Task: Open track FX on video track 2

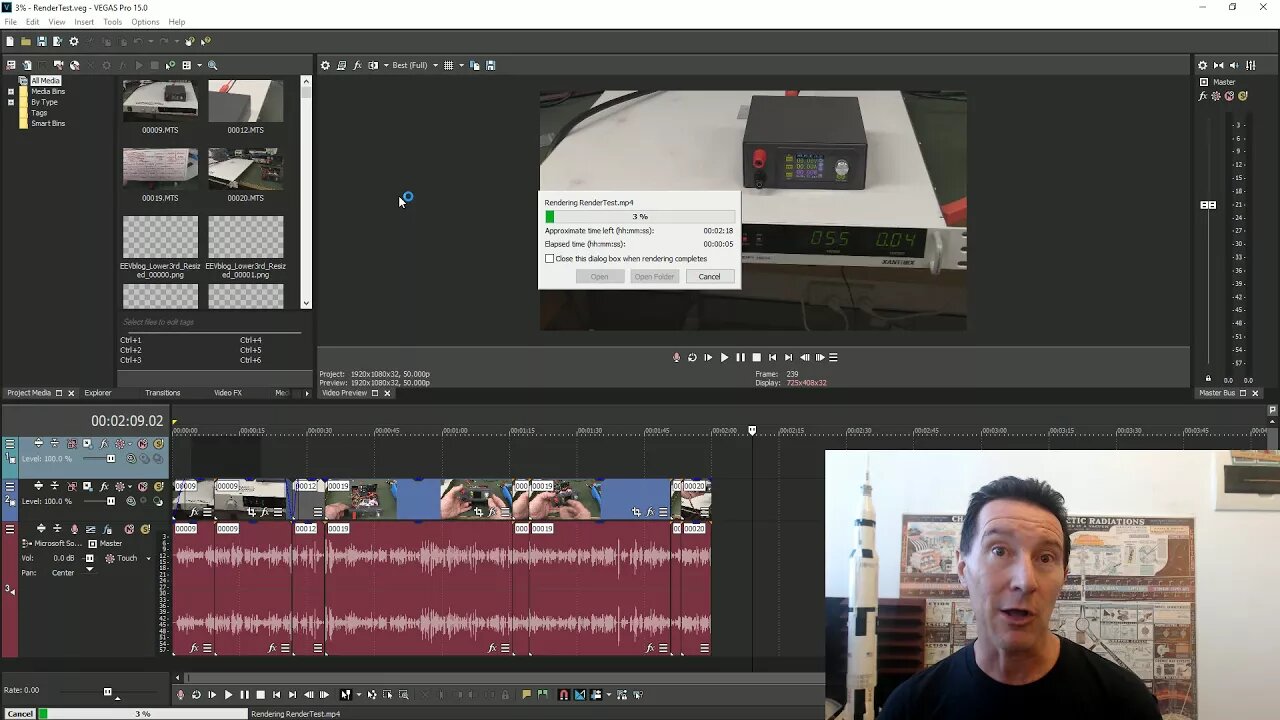Action: (103, 487)
